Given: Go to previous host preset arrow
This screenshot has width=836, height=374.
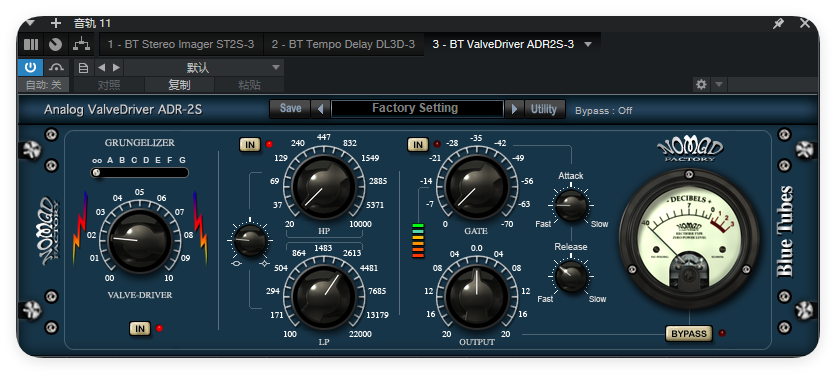Looking at the screenshot, I should pos(102,68).
